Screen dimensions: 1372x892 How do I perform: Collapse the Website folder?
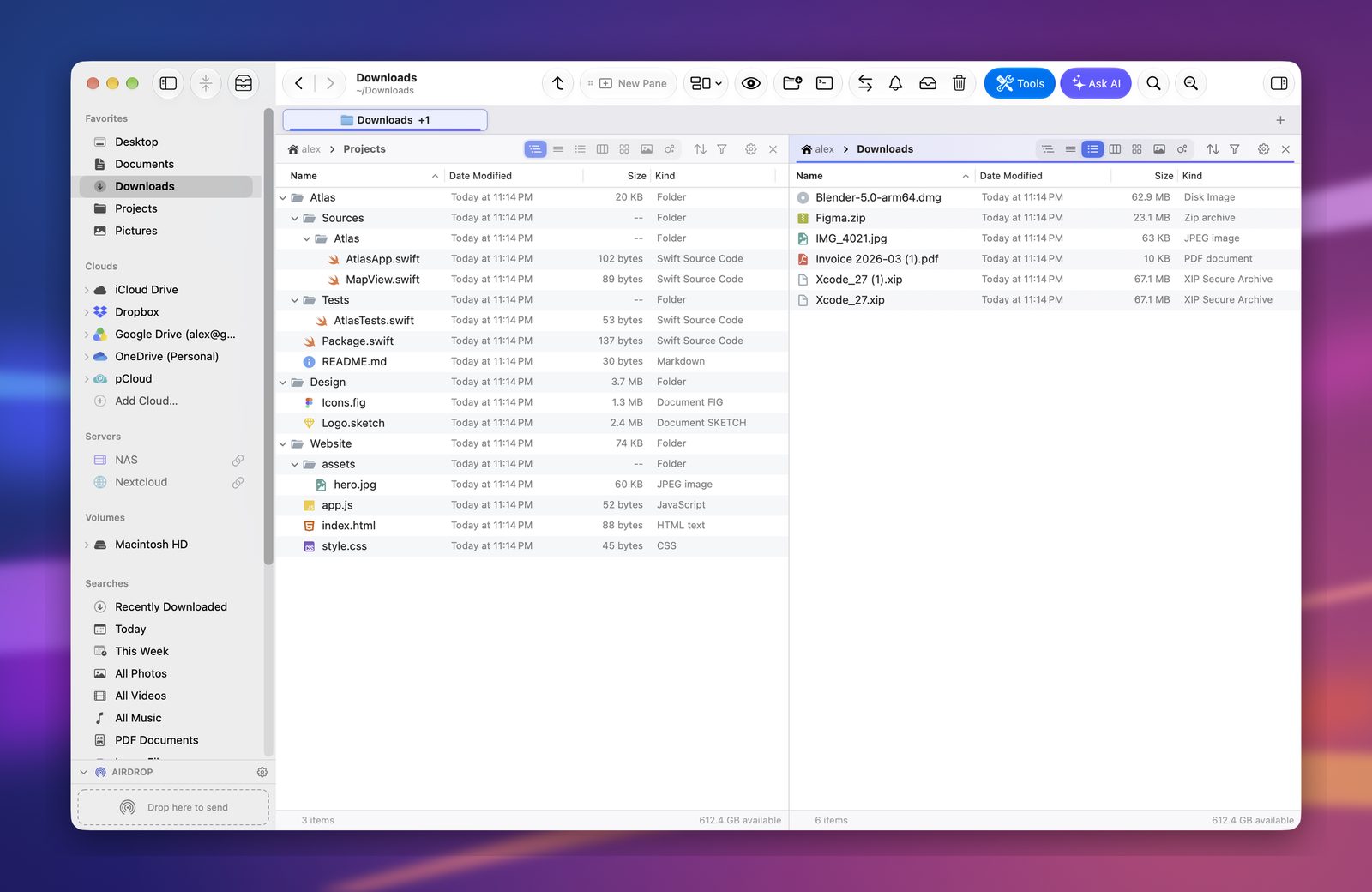tap(283, 444)
